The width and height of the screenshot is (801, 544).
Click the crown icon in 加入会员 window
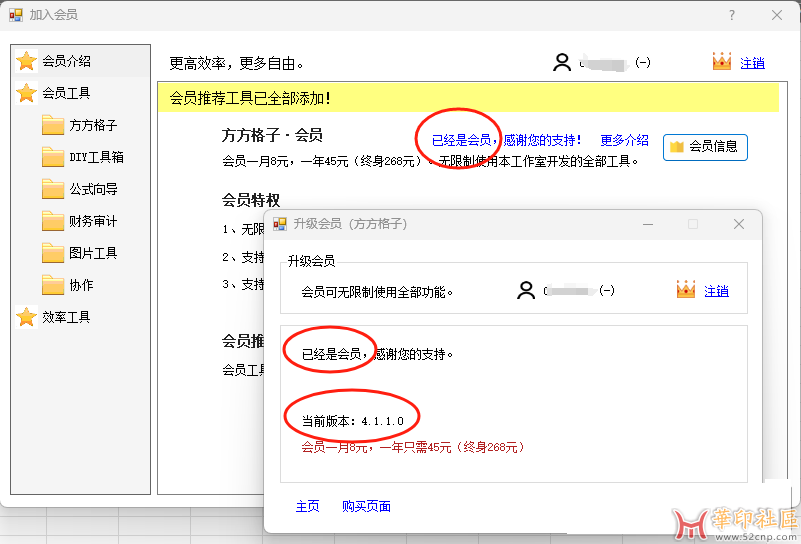(x=721, y=61)
